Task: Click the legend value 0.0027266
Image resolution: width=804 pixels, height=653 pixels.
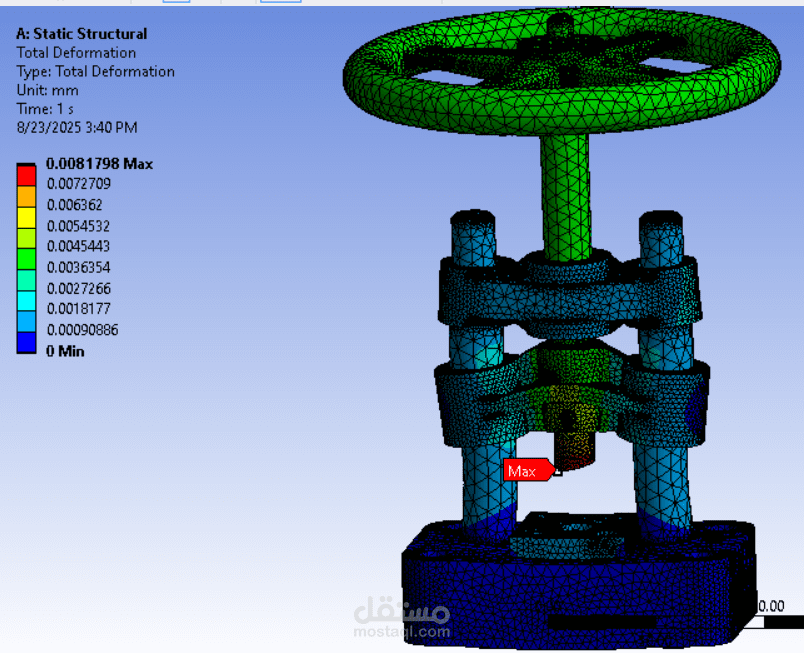Action: click(78, 289)
